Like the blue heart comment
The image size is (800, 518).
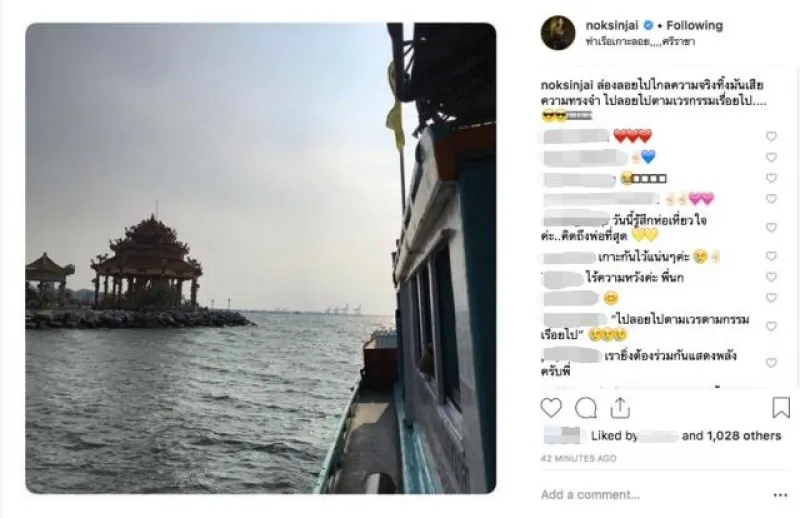tap(771, 157)
